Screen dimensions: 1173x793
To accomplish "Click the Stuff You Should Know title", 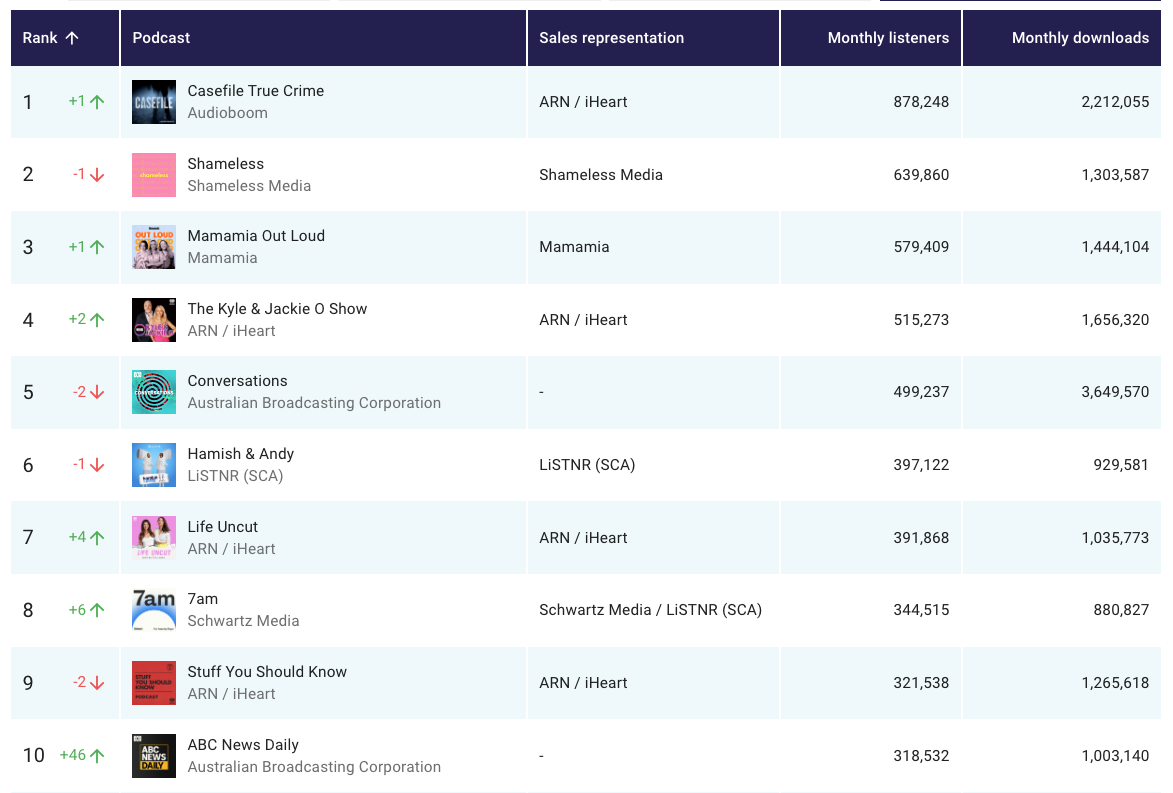I will pyautogui.click(x=267, y=672).
